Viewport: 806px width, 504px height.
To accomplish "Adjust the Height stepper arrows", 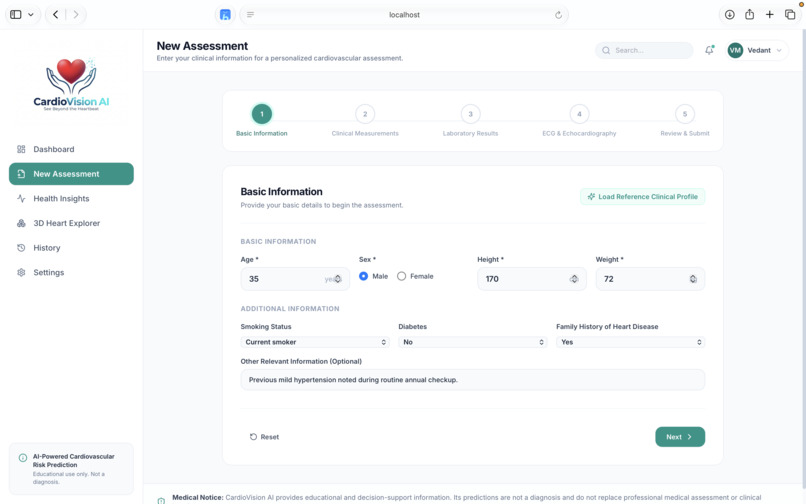I will tap(574, 279).
